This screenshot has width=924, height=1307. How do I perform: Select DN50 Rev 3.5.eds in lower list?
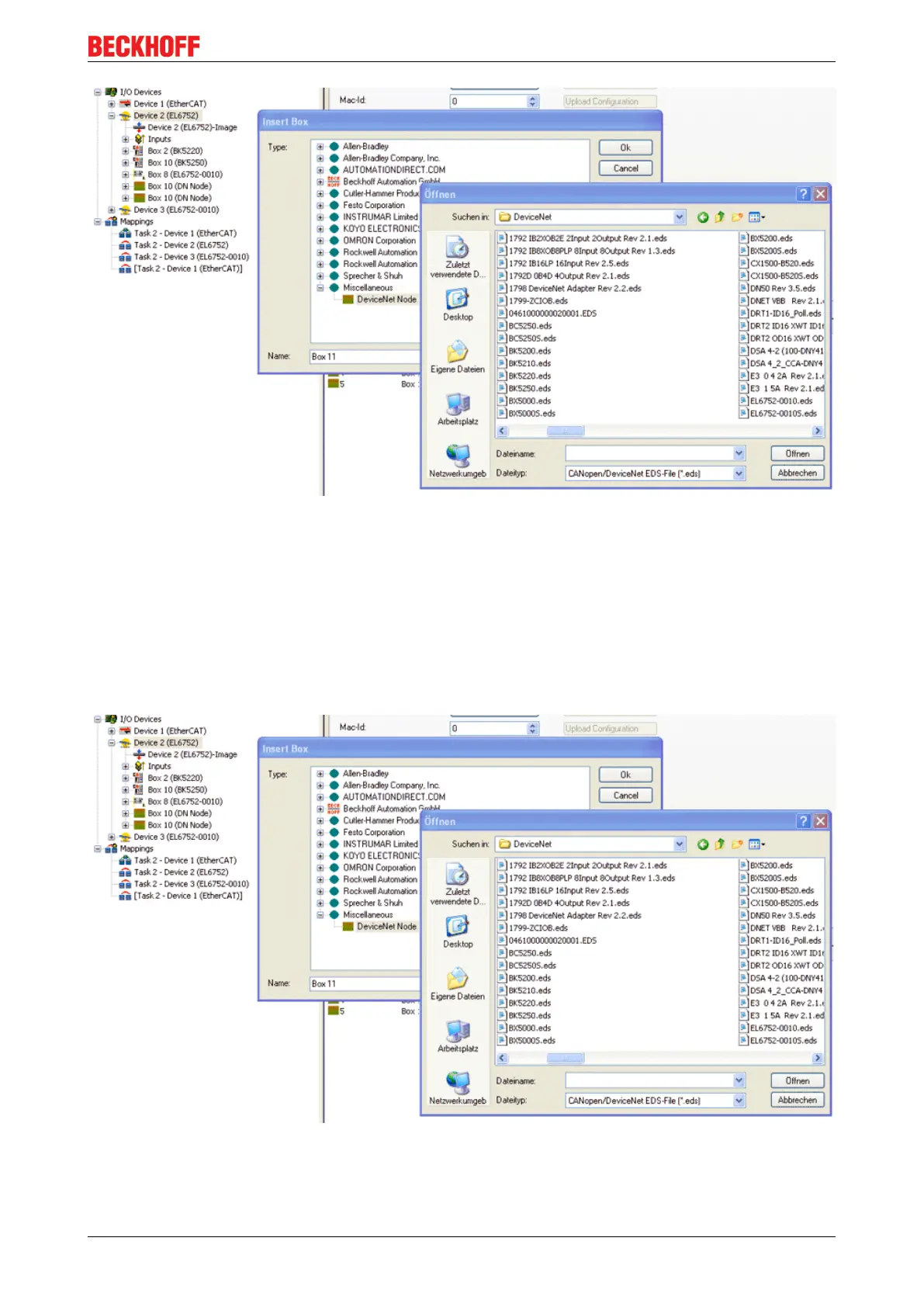[x=782, y=916]
